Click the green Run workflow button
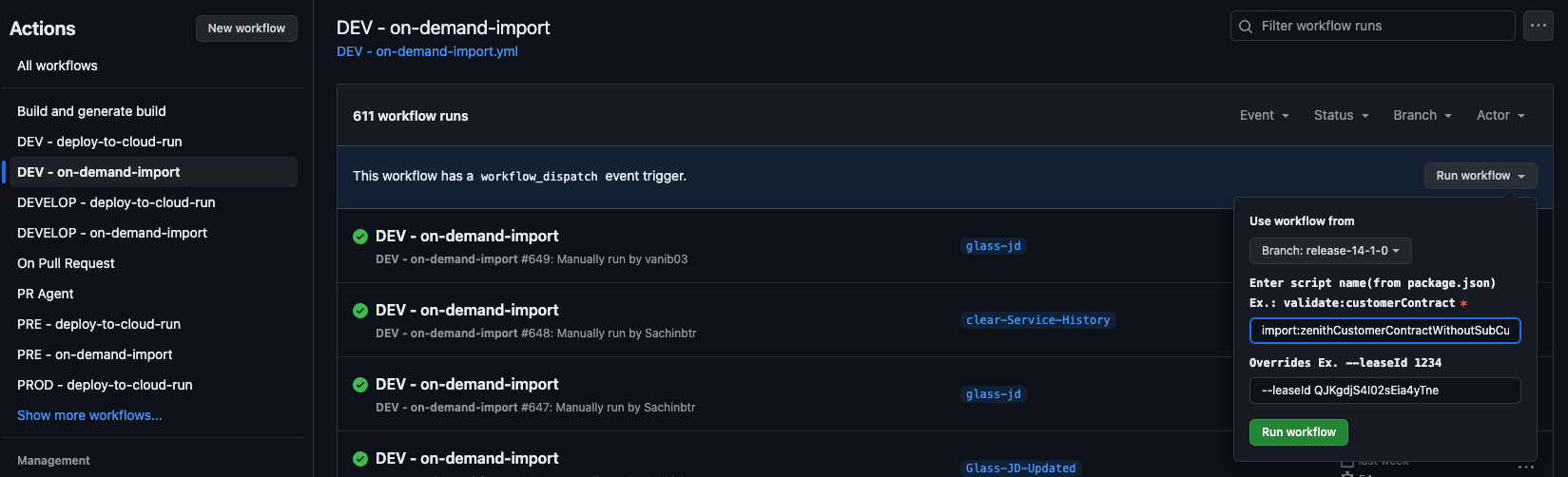The image size is (1568, 477). click(1298, 432)
